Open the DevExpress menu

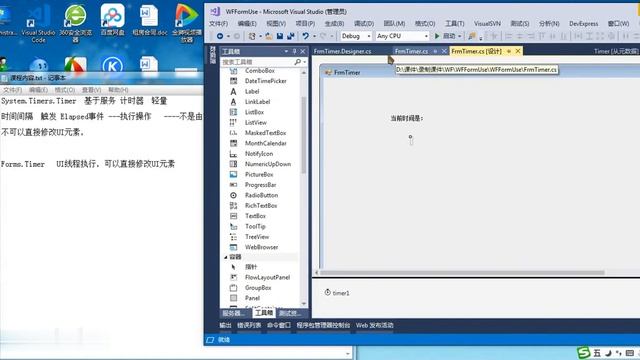coord(583,24)
